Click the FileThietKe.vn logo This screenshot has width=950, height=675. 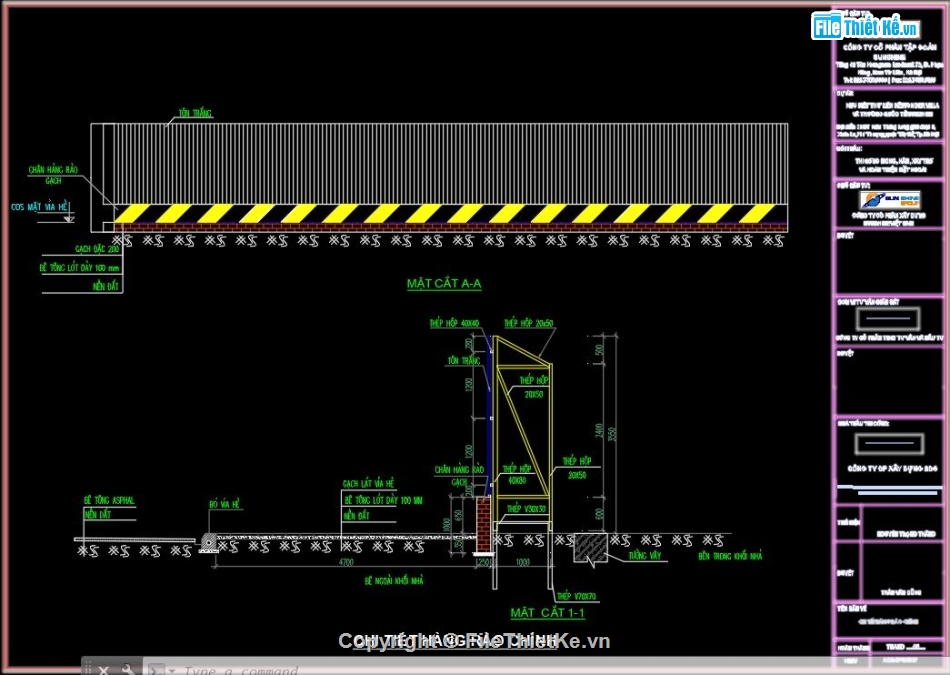pyautogui.click(x=866, y=27)
